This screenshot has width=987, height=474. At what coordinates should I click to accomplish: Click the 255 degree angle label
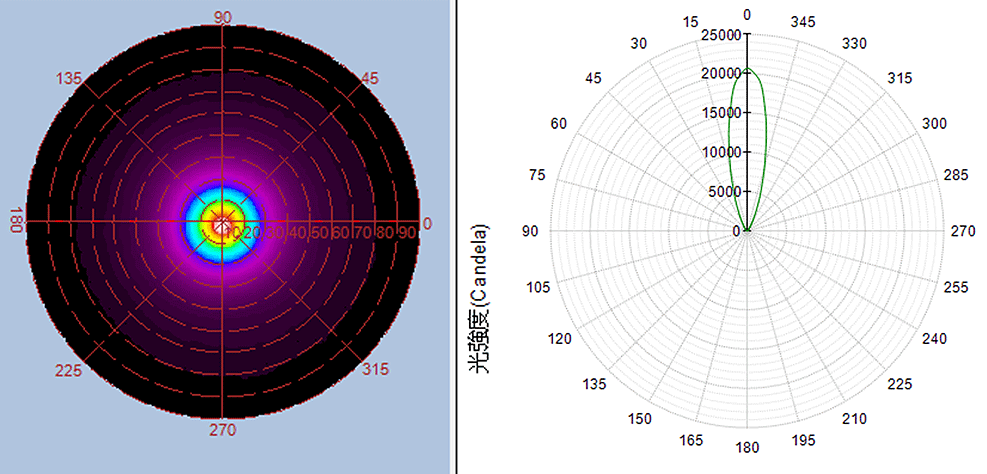pos(957,287)
